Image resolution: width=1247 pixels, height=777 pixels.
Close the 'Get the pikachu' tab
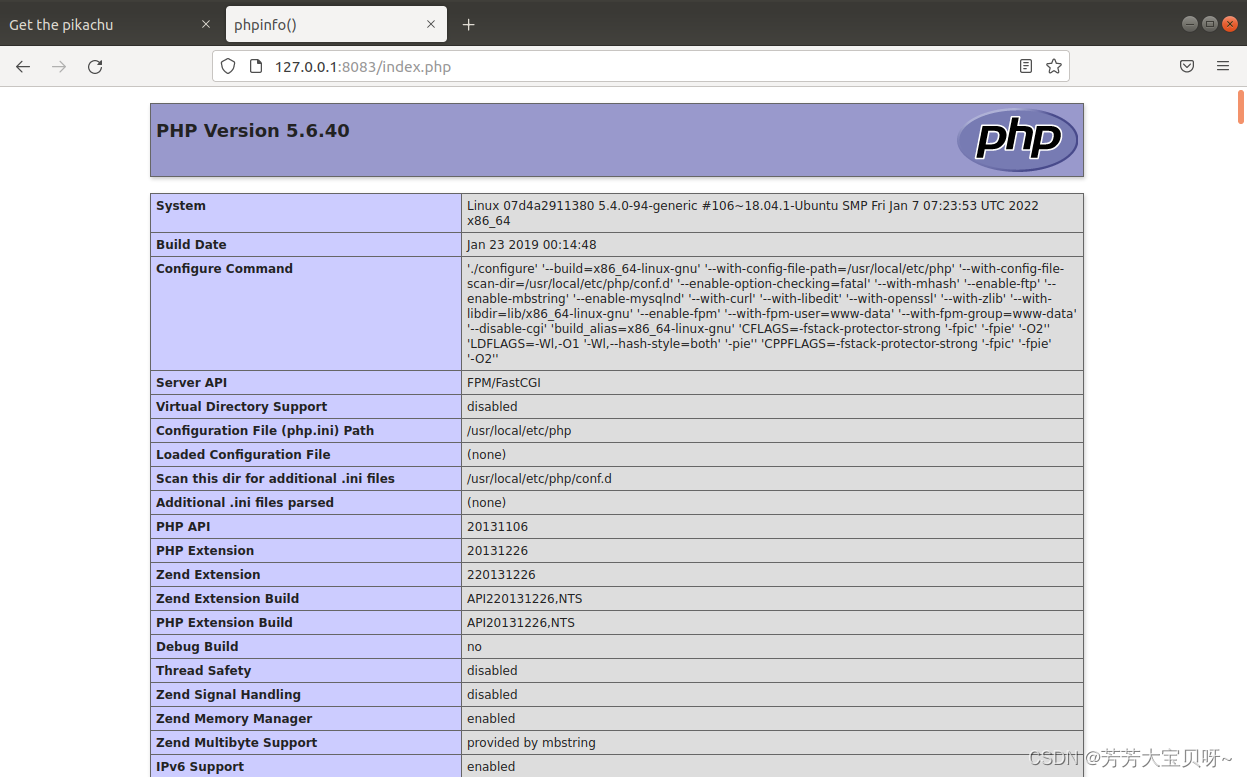[x=206, y=25]
